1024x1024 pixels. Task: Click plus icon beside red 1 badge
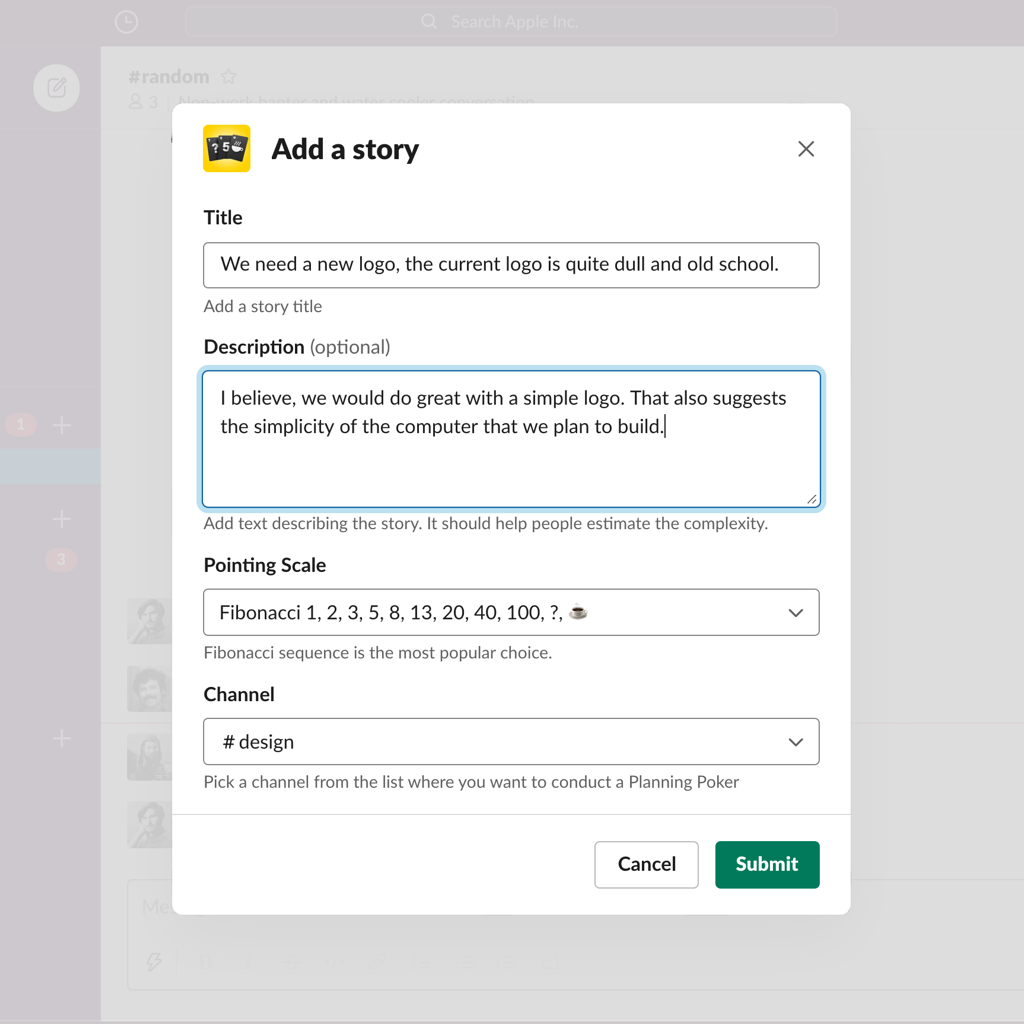[x=62, y=425]
